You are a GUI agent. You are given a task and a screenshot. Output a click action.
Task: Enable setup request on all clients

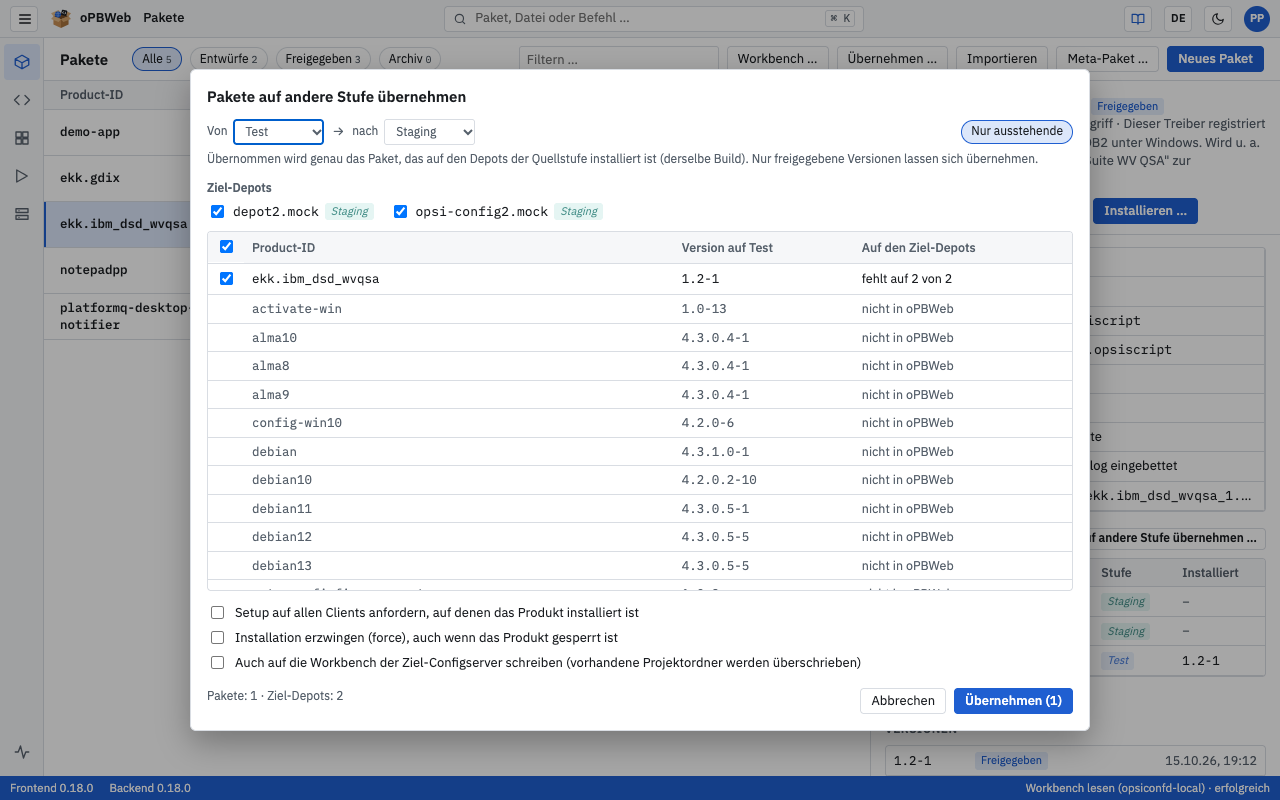point(217,612)
